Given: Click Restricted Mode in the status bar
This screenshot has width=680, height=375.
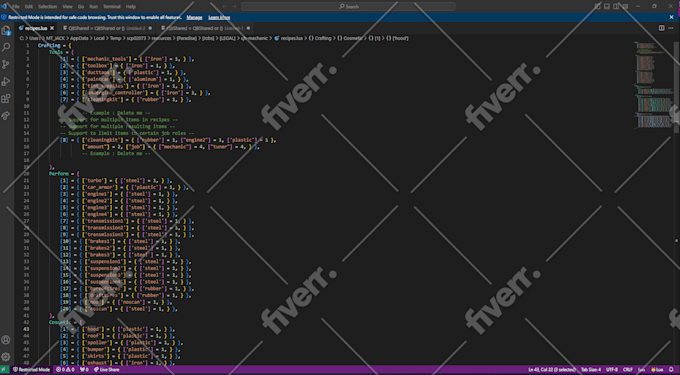Looking at the screenshot, I should pos(31,370).
